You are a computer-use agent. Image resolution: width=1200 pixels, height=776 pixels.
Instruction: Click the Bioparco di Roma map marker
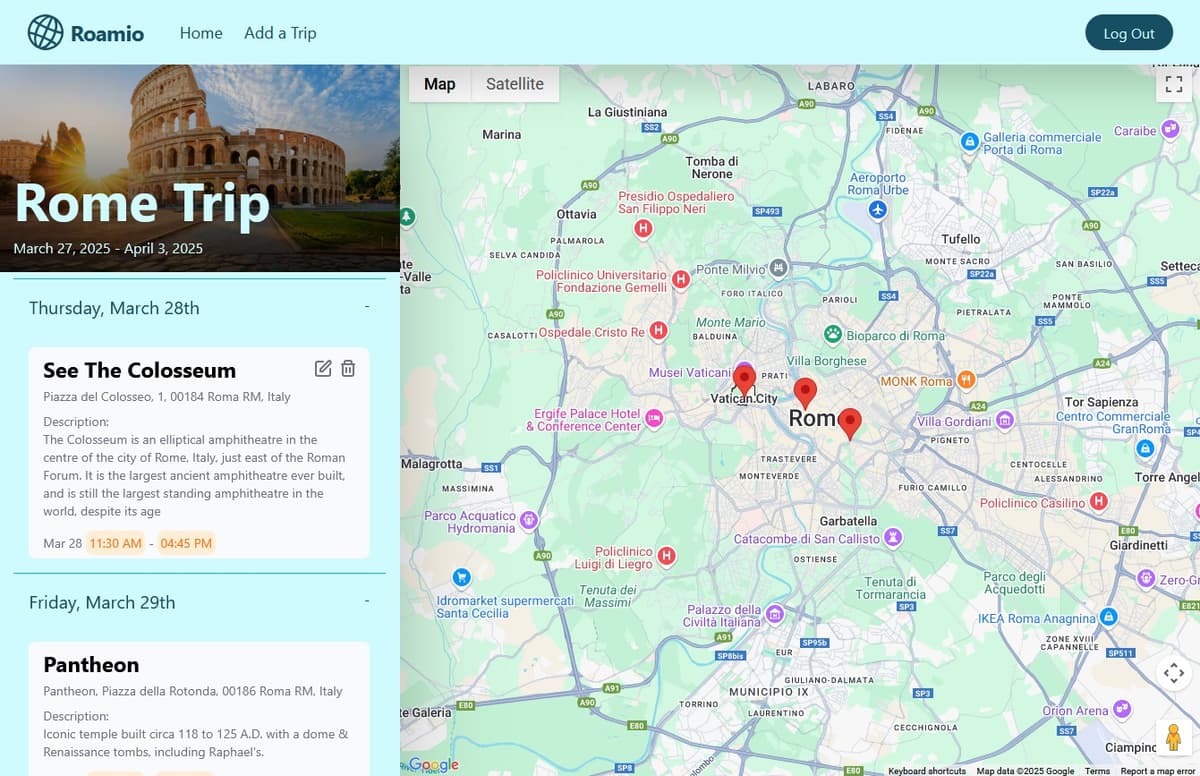click(832, 334)
